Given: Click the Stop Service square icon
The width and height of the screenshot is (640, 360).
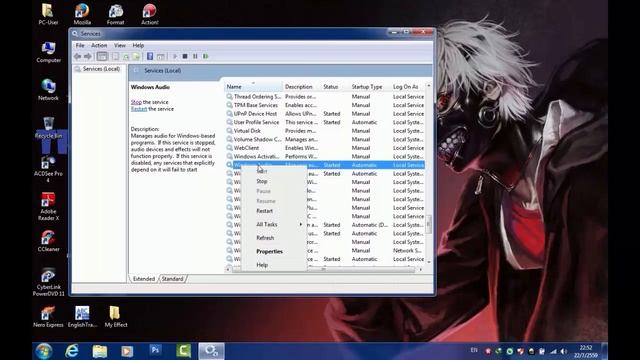Looking at the screenshot, I should (x=185, y=56).
